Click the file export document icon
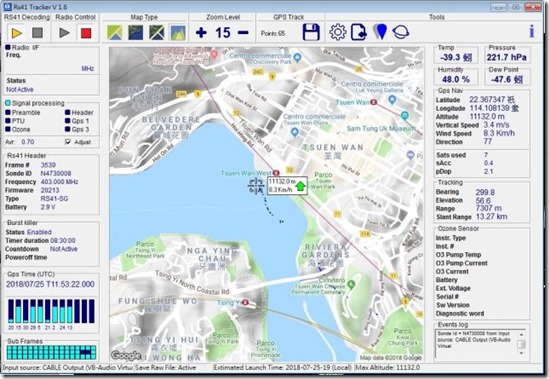Screen dimensions: 549x379 359,32
